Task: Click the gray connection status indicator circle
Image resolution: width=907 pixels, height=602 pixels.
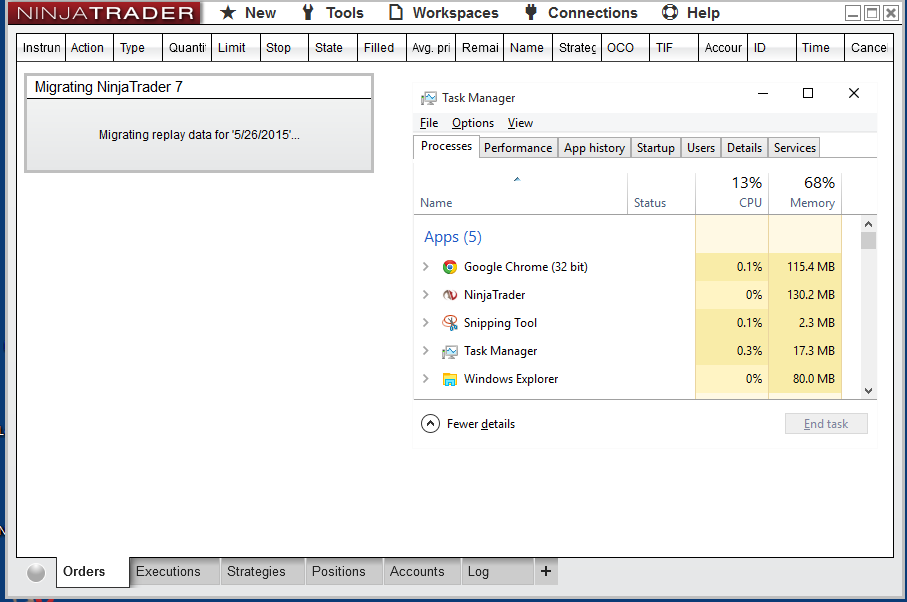Action: coord(36,573)
